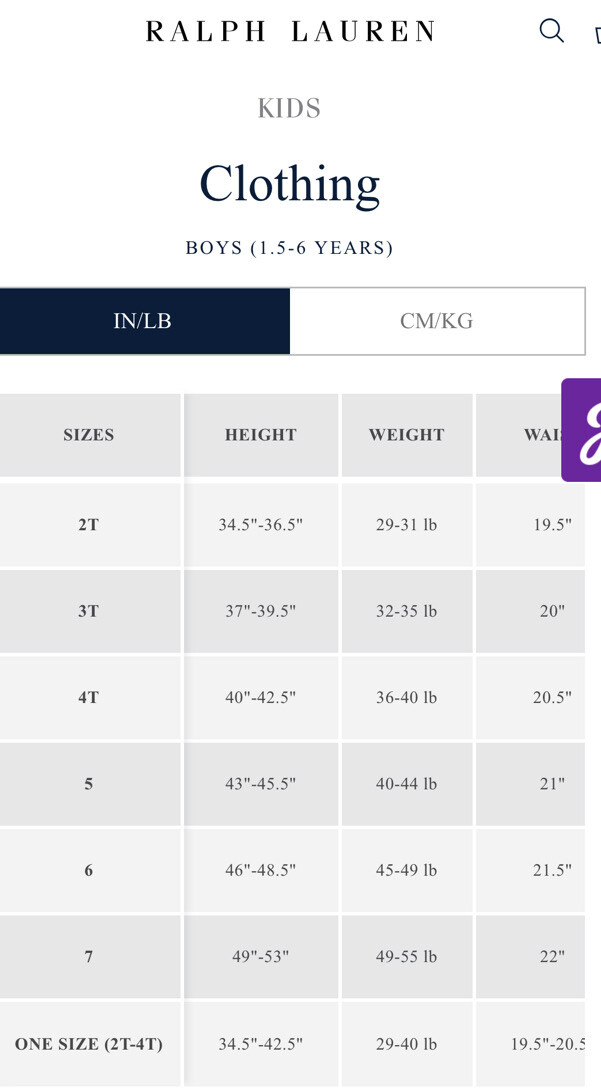Viewport: 601px width, 1090px height.
Task: Select the ONE SIZE (2T-4T) row label
Action: (x=89, y=1044)
